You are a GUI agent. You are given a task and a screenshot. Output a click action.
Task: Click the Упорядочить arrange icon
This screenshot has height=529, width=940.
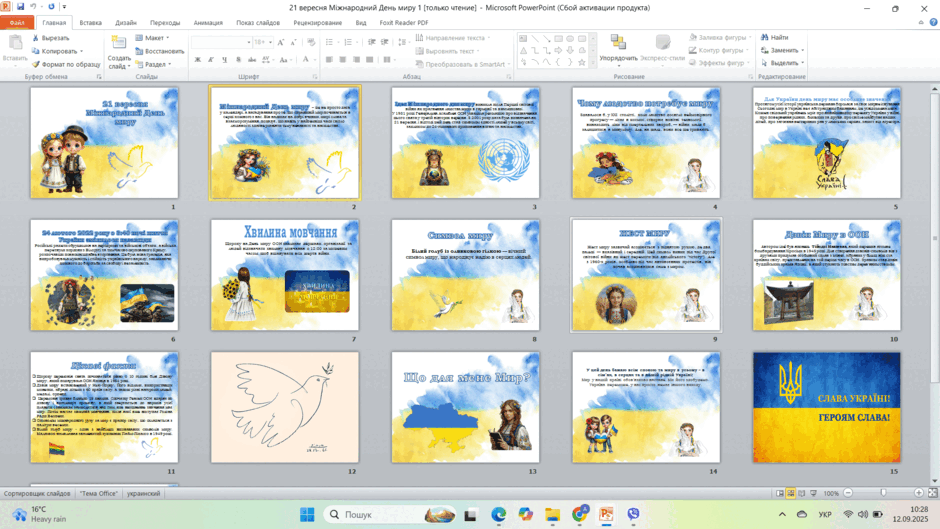pos(618,42)
